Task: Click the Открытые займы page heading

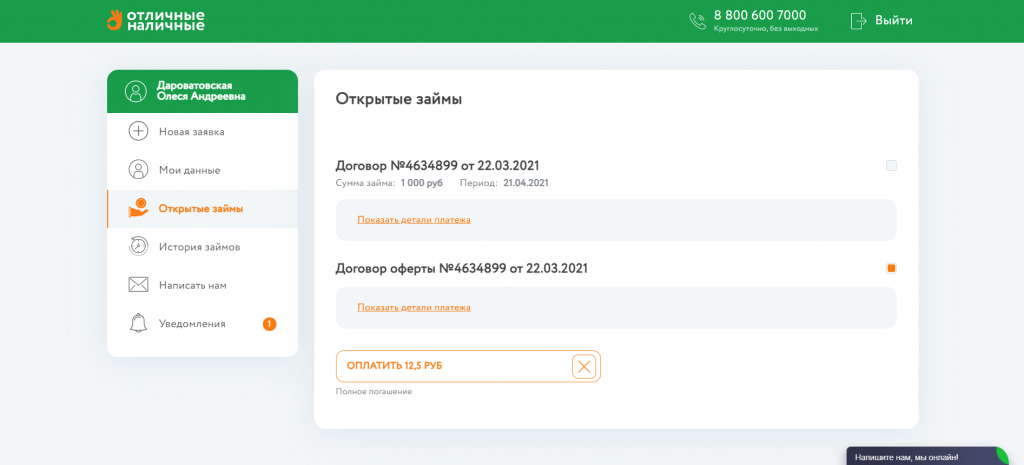Action: coord(398,99)
